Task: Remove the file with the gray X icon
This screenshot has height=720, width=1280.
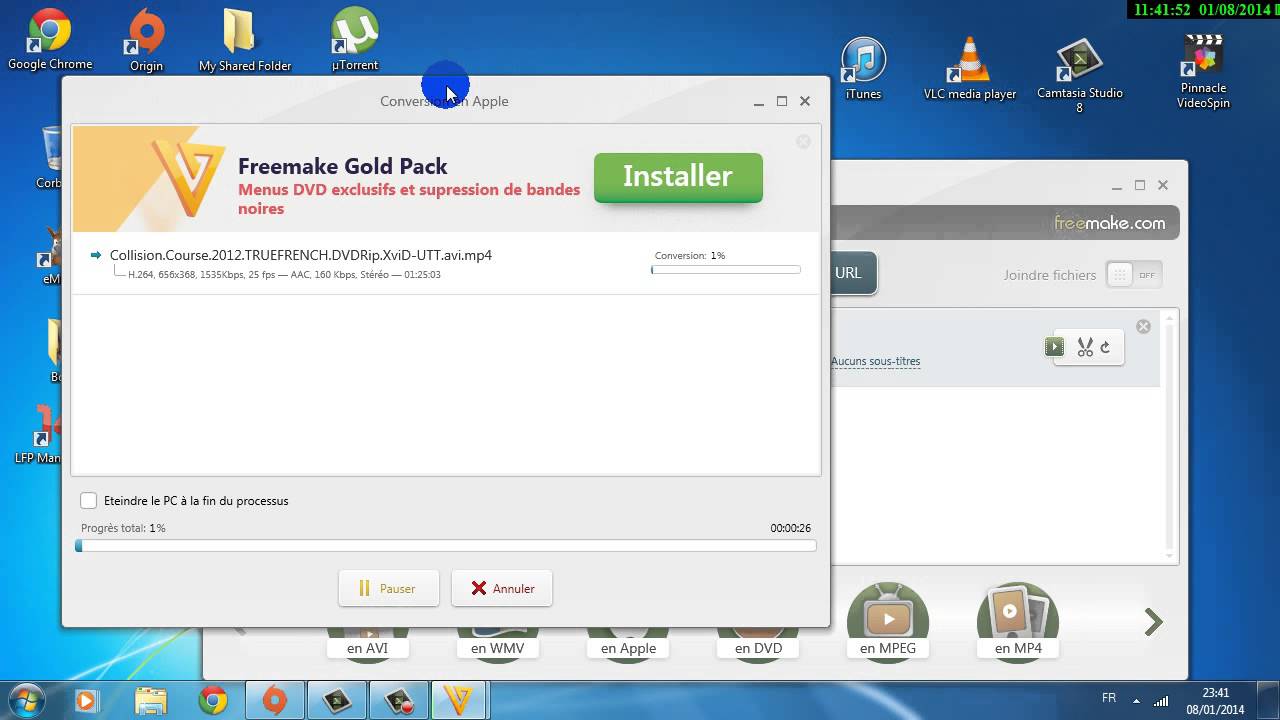Action: (x=1143, y=326)
